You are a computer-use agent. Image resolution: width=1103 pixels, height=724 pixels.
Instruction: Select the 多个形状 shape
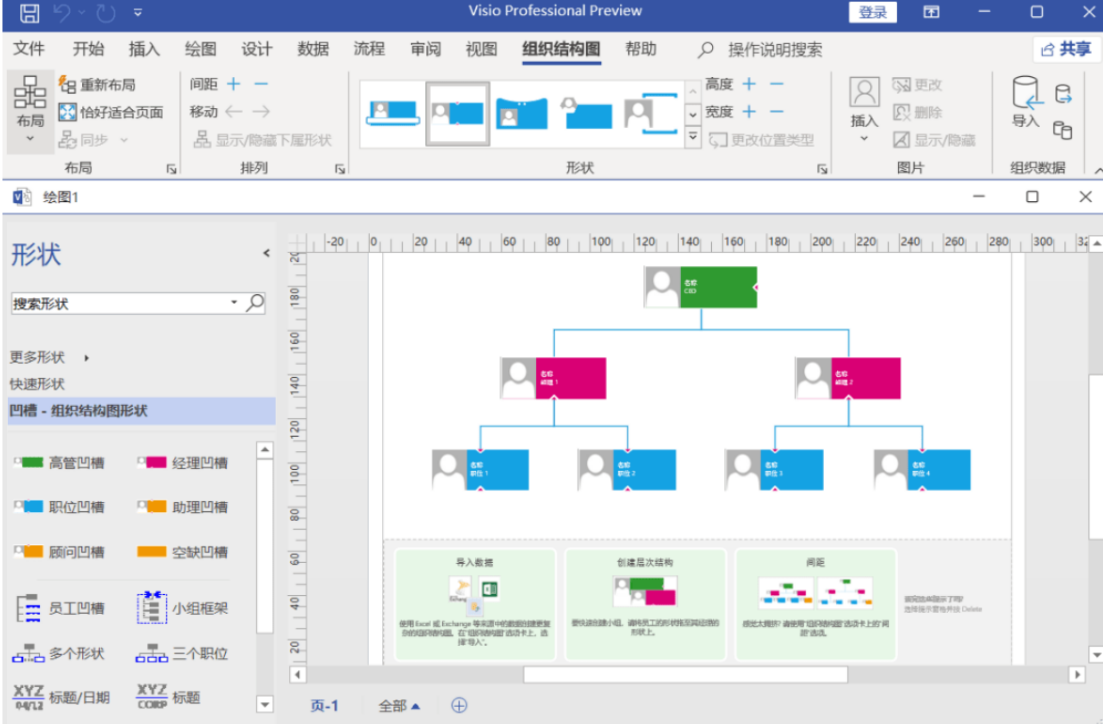click(x=58, y=654)
